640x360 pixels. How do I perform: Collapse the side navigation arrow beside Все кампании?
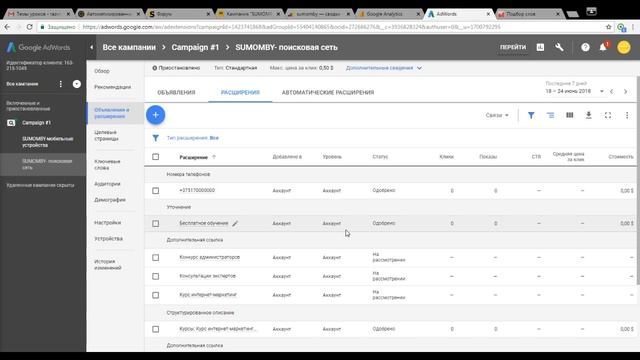point(91,47)
